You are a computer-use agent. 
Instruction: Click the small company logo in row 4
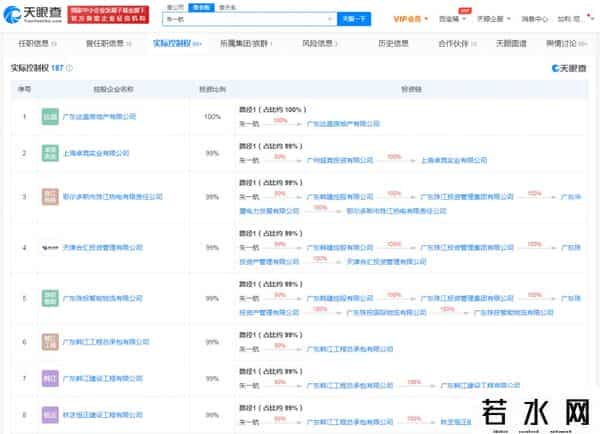50,248
